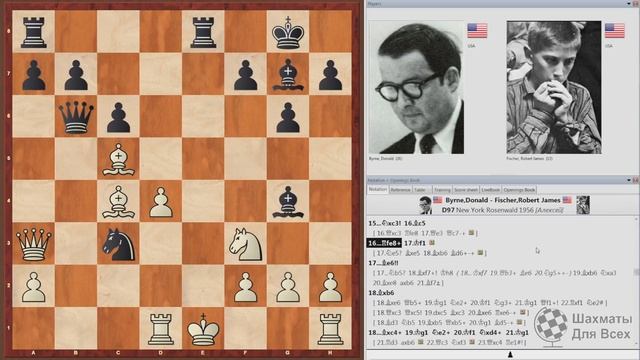The width and height of the screenshot is (640, 360).
Task: Select the black rook on e8
Action: [x=203, y=32]
